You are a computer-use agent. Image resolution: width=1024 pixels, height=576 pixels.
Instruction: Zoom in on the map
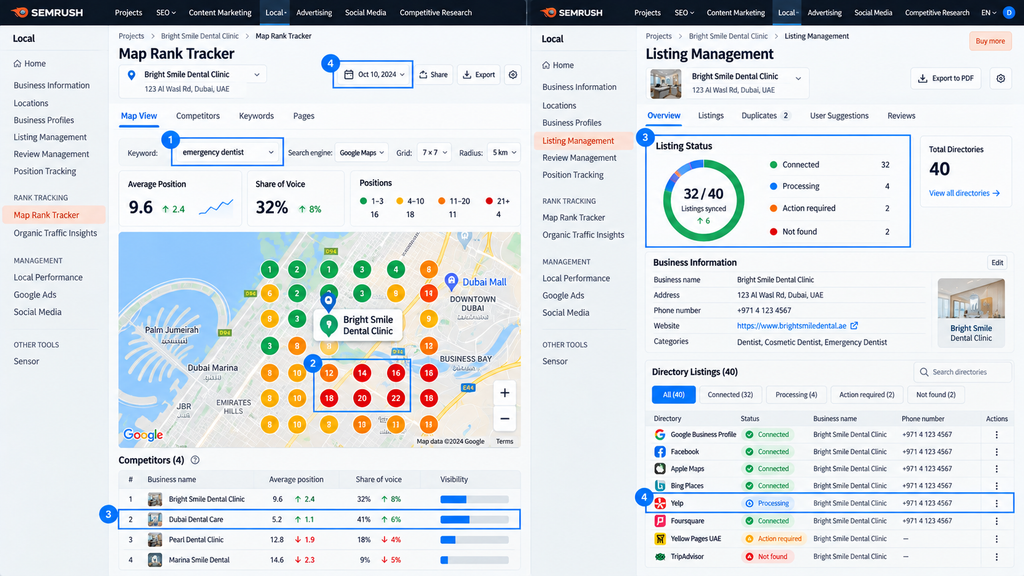(505, 393)
